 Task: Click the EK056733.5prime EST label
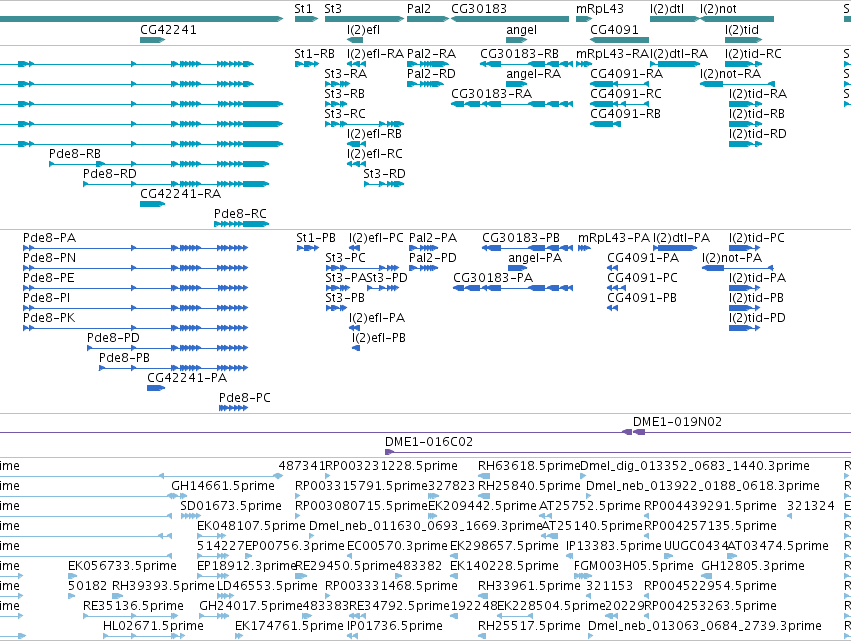pyautogui.click(x=122, y=567)
